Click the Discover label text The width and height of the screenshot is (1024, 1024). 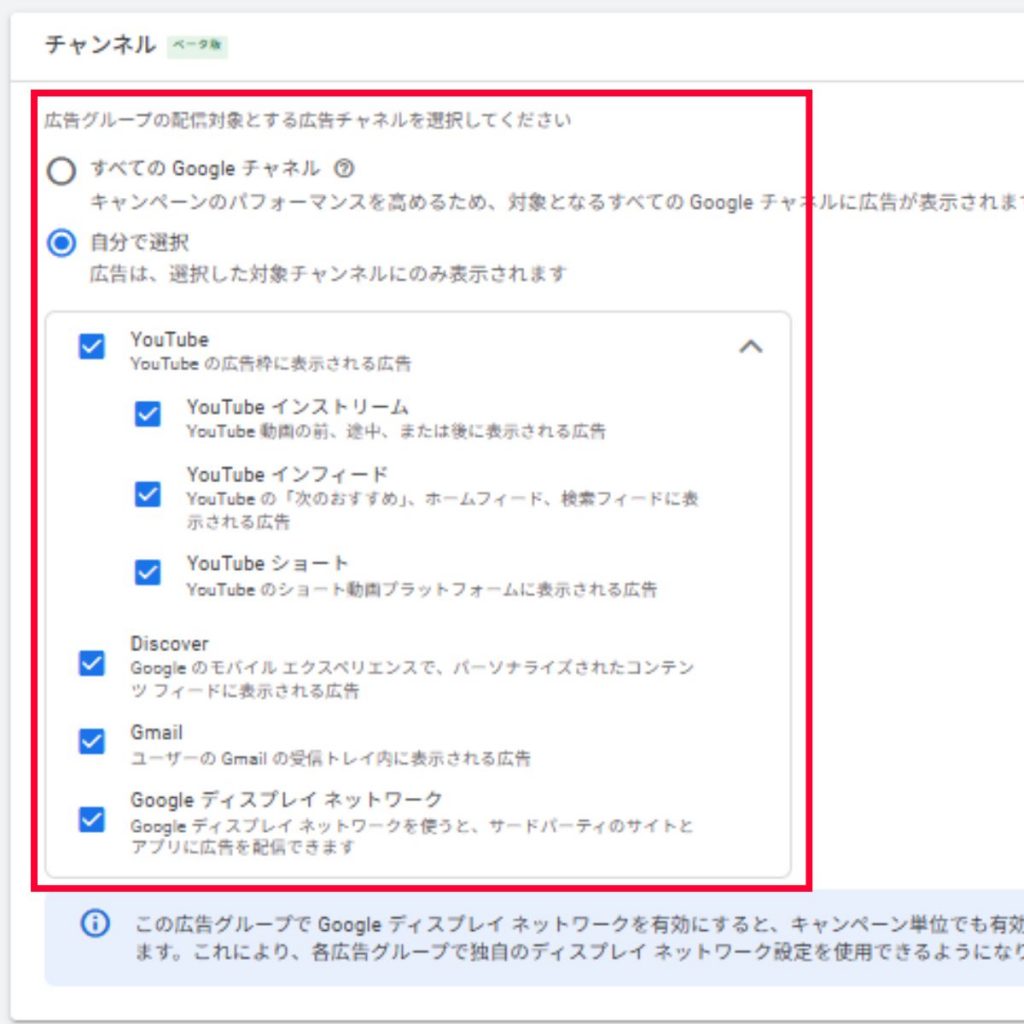click(x=170, y=643)
